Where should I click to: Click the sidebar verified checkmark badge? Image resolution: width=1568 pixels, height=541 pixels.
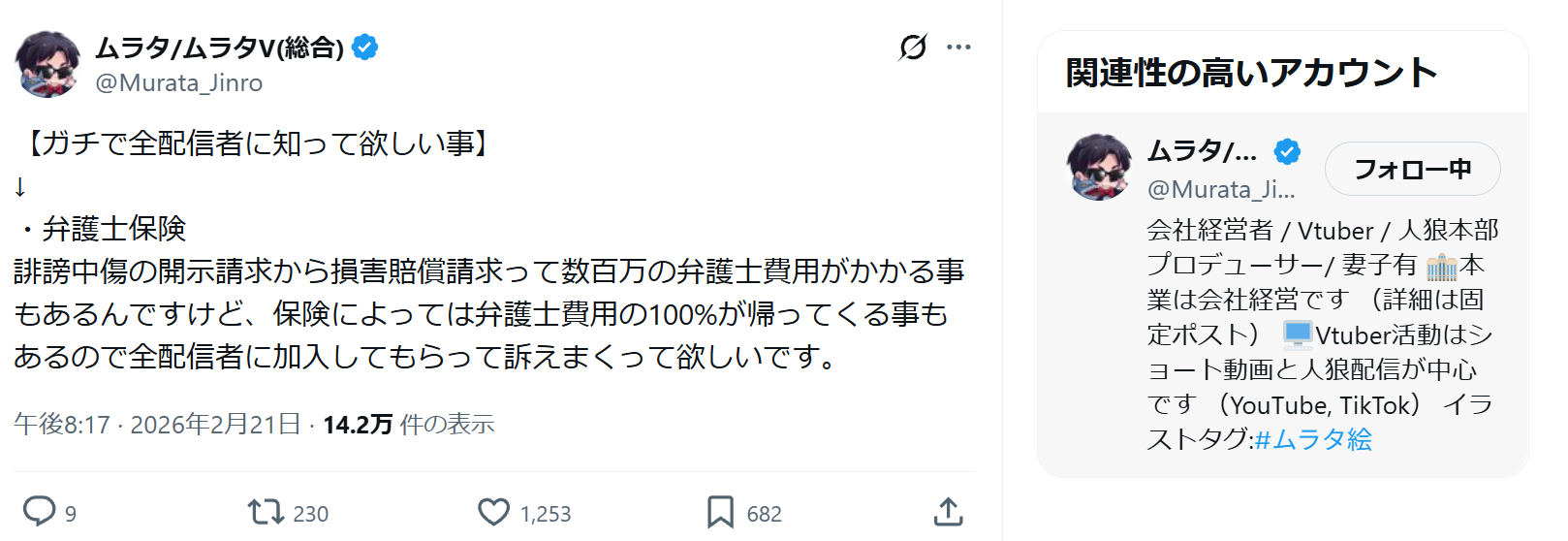(x=1287, y=151)
